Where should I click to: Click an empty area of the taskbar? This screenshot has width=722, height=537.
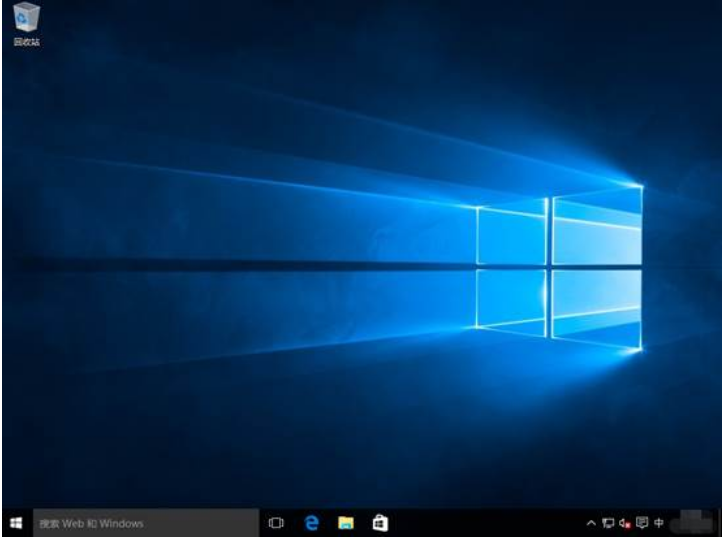(x=480, y=523)
